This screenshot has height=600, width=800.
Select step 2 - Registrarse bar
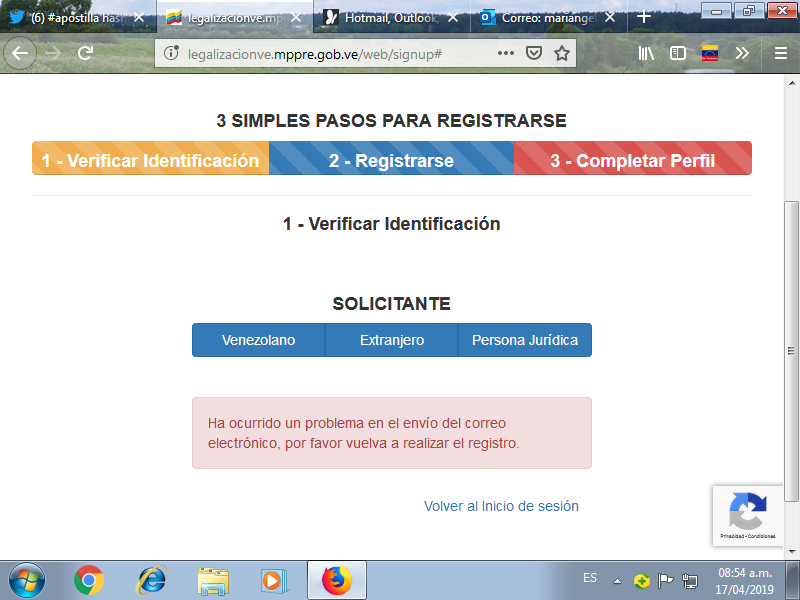click(x=391, y=158)
